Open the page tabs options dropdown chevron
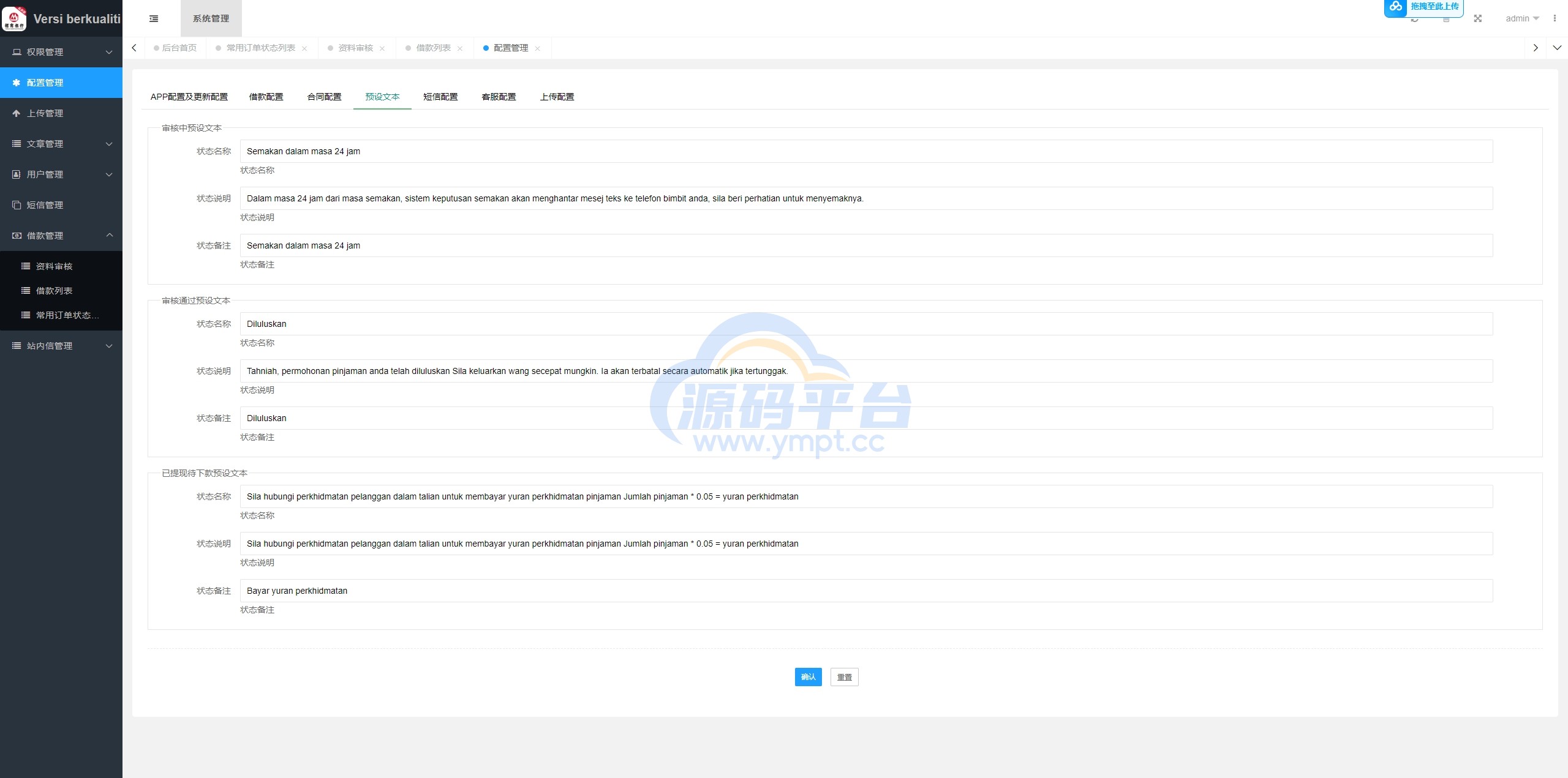Viewport: 1568px width, 778px height. pos(1557,48)
